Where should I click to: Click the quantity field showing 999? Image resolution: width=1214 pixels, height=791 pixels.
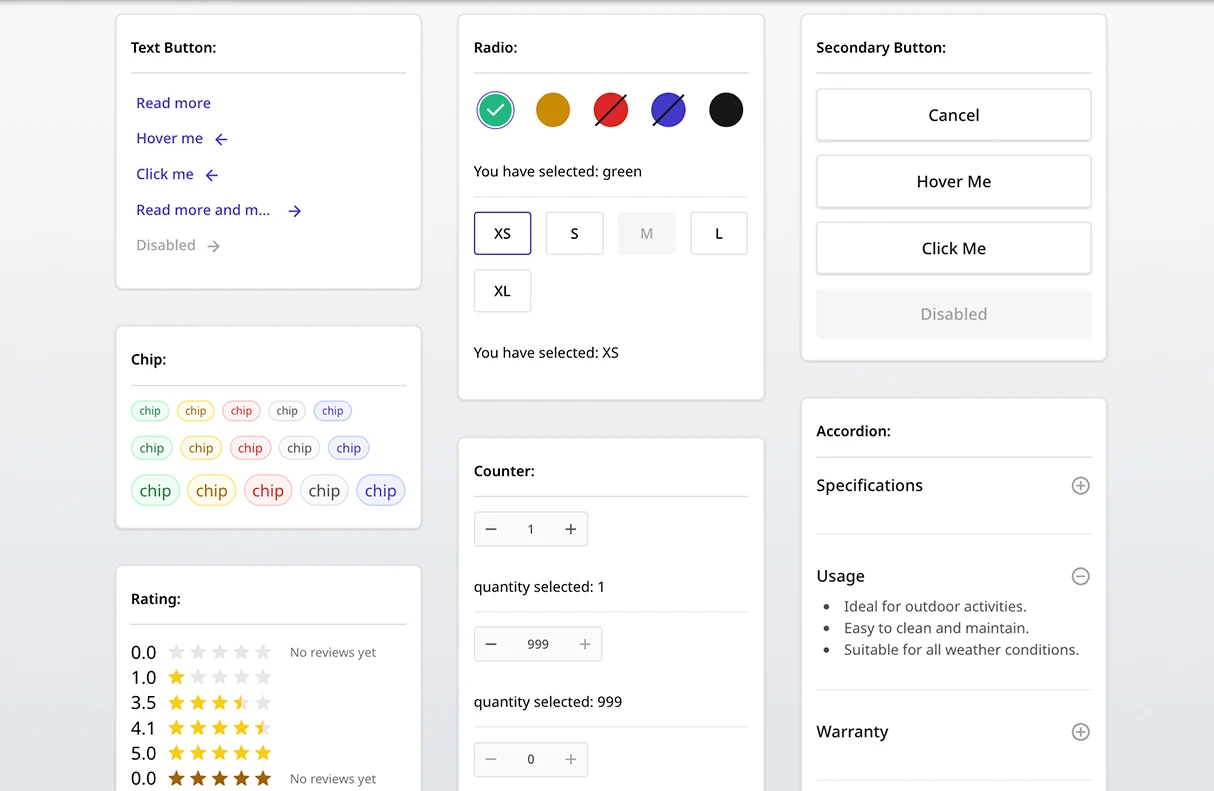tap(538, 645)
